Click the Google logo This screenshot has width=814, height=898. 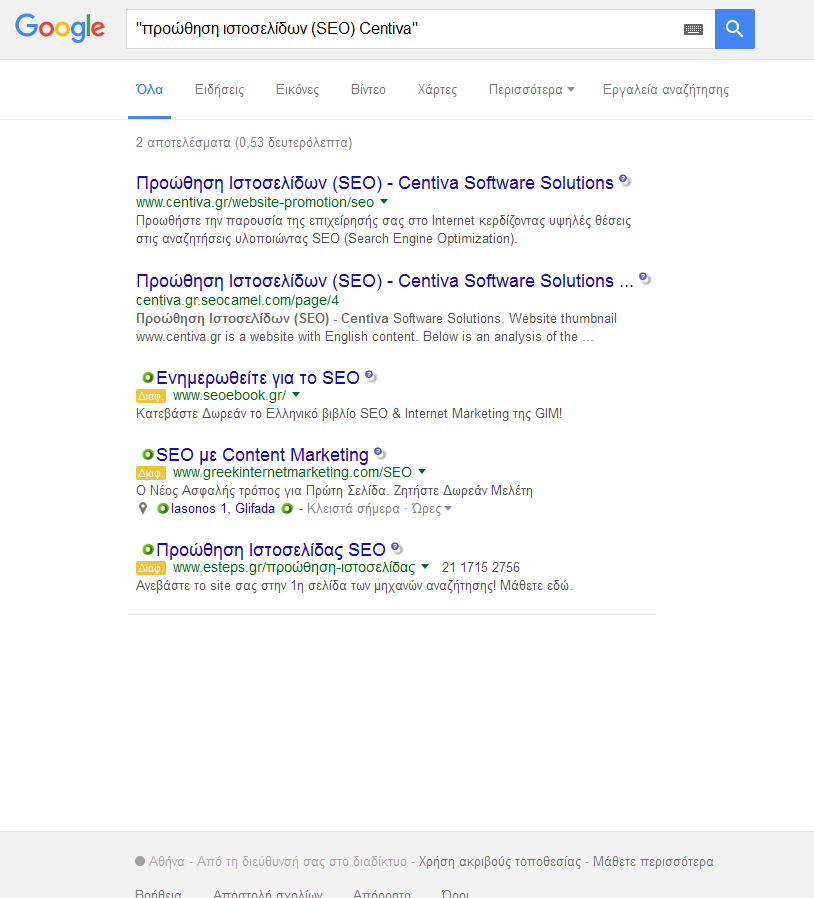point(60,27)
